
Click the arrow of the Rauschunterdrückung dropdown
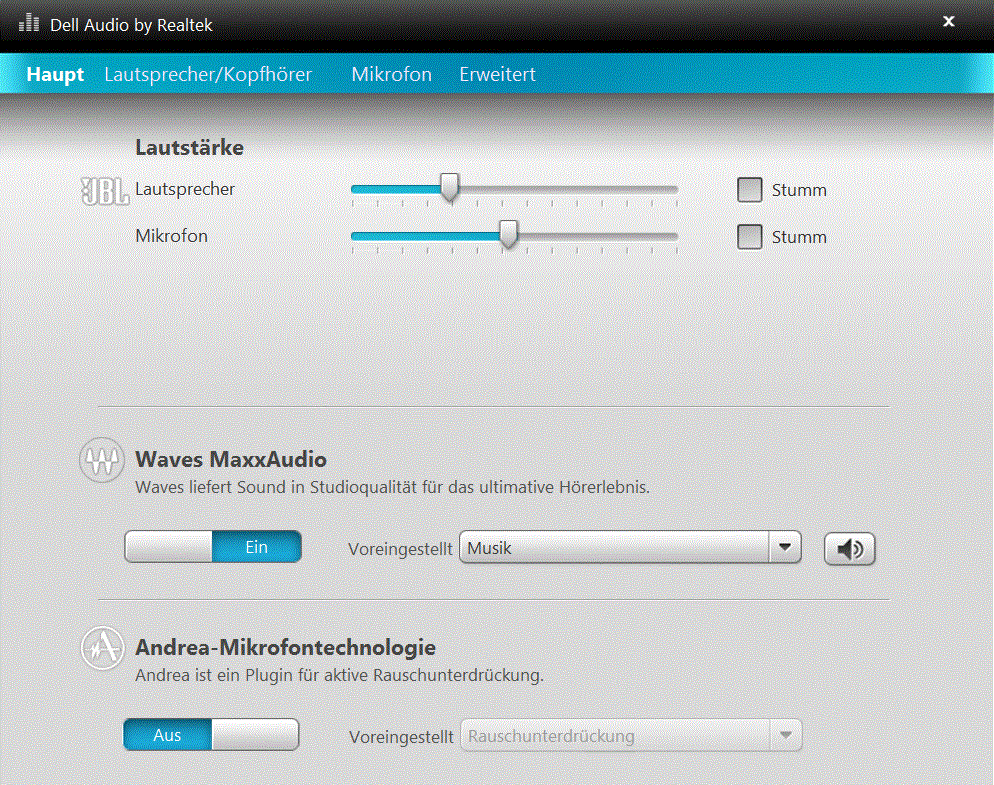click(786, 736)
